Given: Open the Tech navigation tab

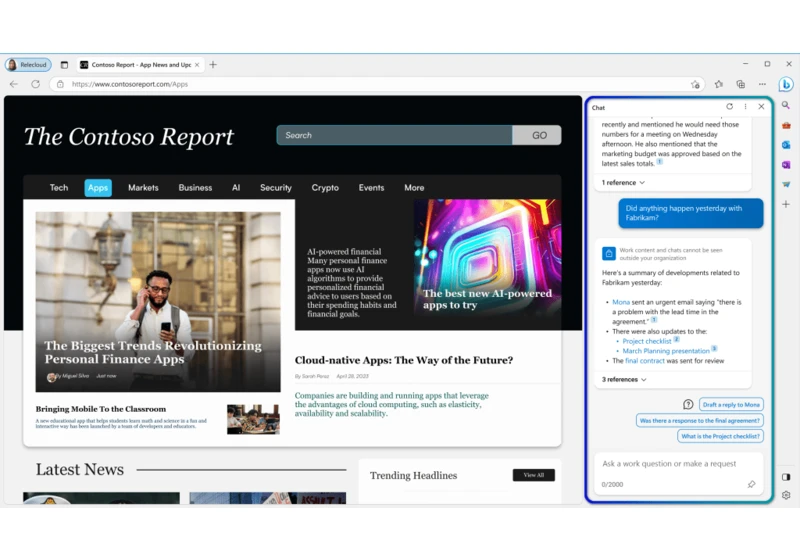Looking at the screenshot, I should (x=59, y=188).
